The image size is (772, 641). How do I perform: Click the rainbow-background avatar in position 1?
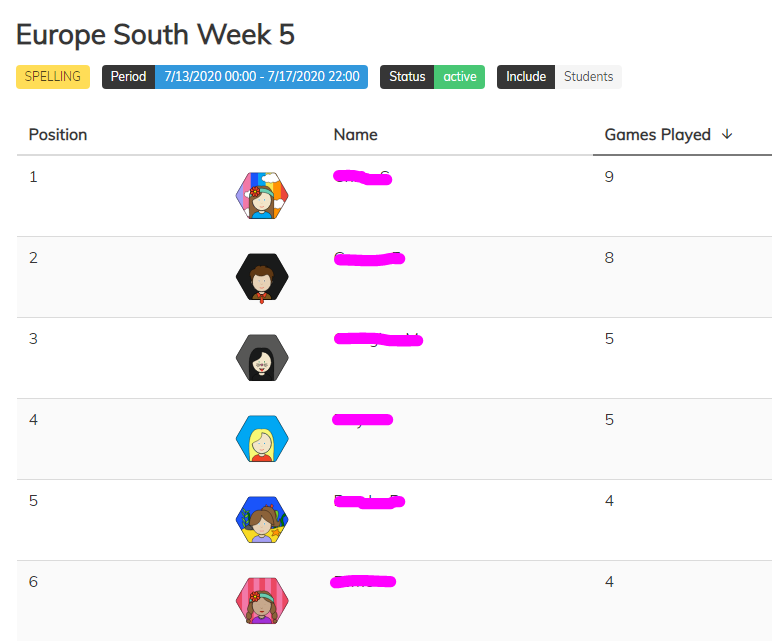point(262,195)
